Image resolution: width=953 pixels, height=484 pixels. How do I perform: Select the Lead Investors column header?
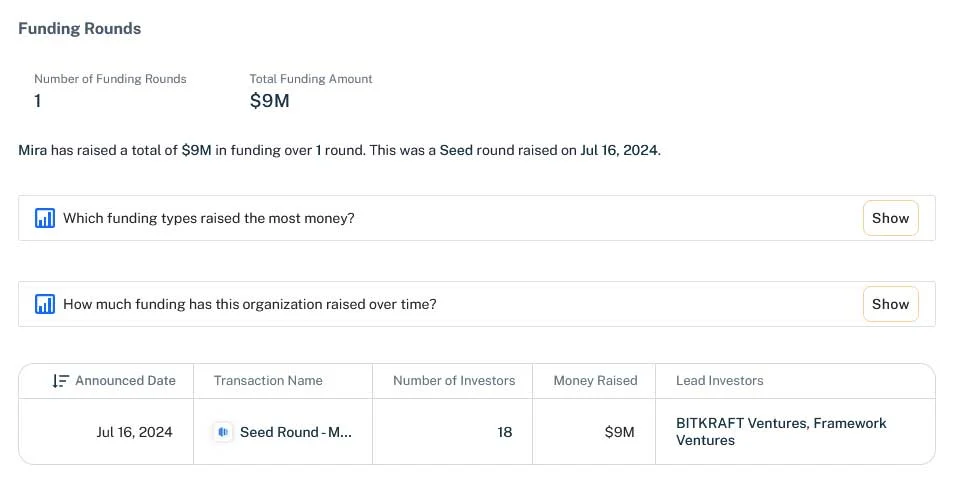[x=720, y=381]
